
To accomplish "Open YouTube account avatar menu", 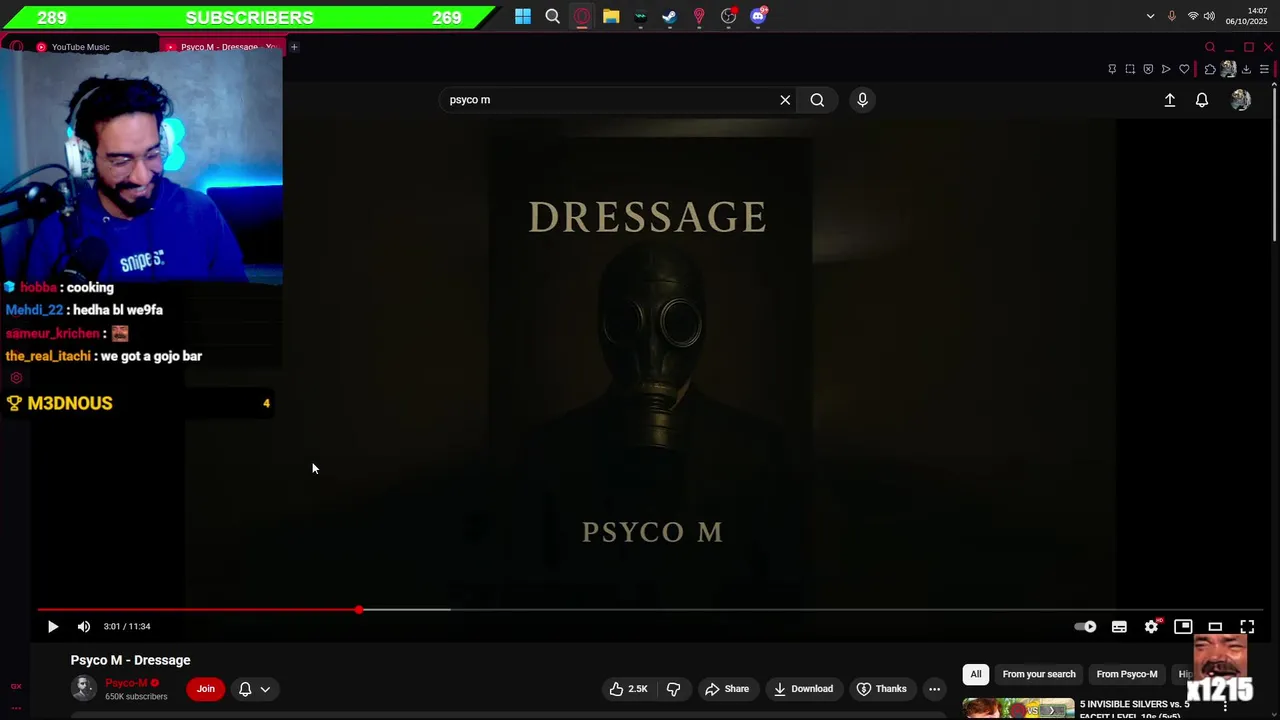I will pos(1241,100).
